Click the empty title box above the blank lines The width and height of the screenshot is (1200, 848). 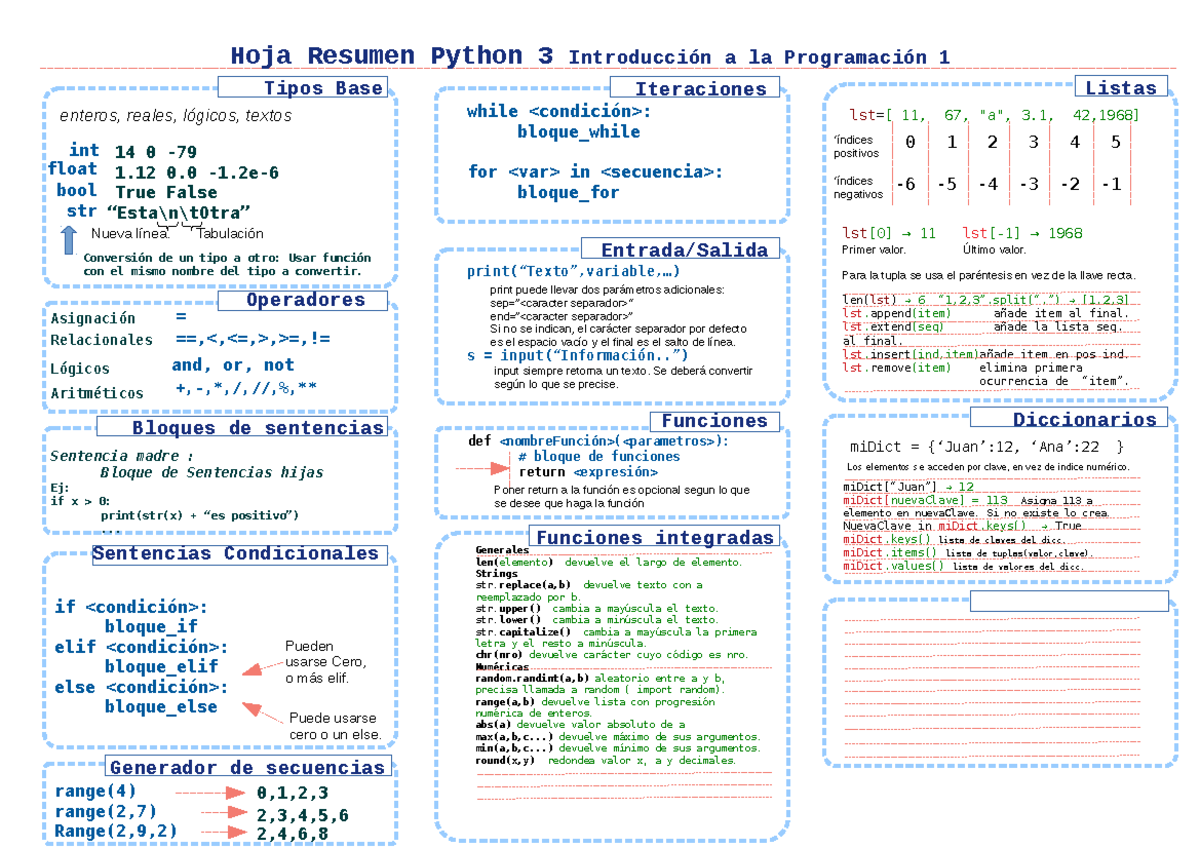1070,600
